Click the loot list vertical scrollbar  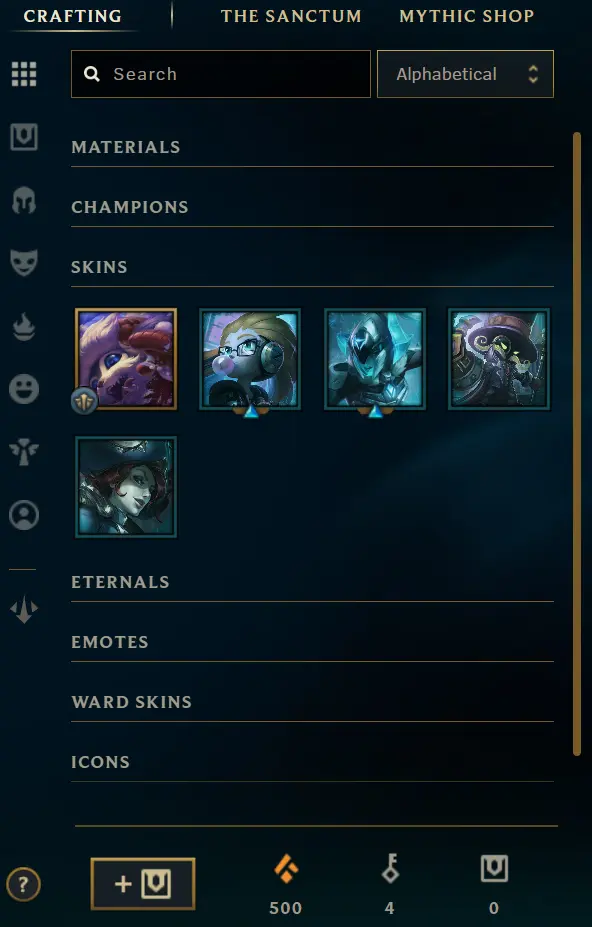[577, 443]
